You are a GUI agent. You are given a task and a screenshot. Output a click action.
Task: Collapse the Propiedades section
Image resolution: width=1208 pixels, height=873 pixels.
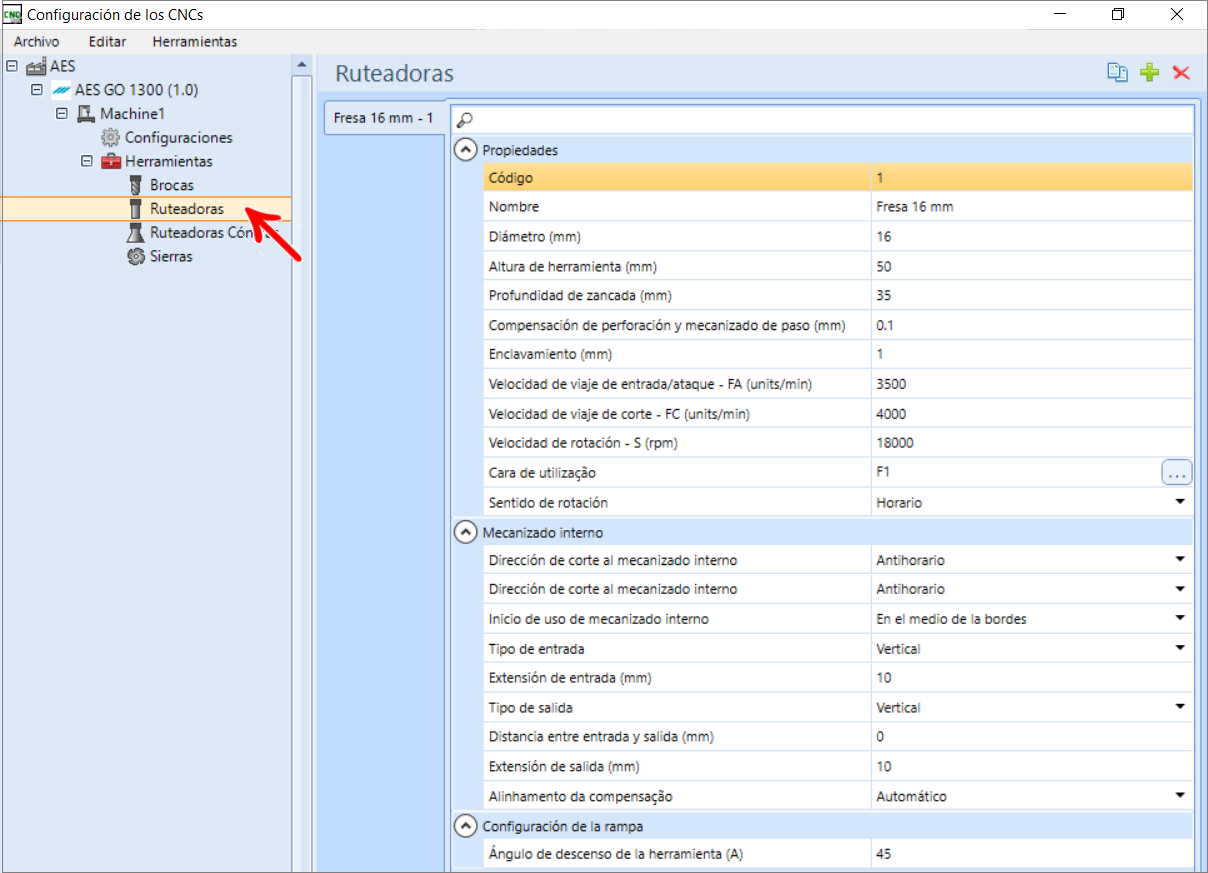click(x=465, y=150)
